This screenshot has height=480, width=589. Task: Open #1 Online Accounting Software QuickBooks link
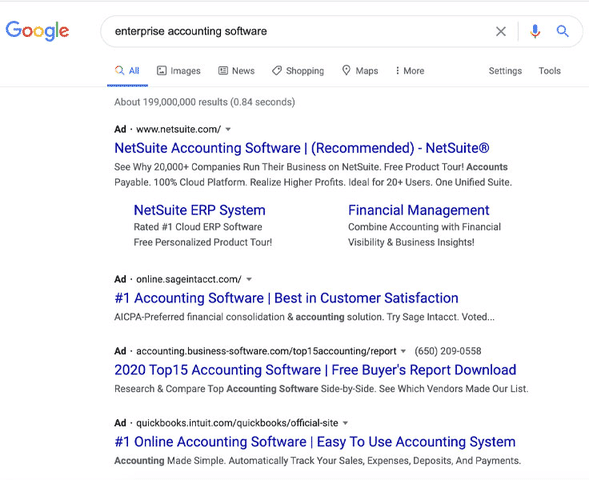(x=315, y=442)
